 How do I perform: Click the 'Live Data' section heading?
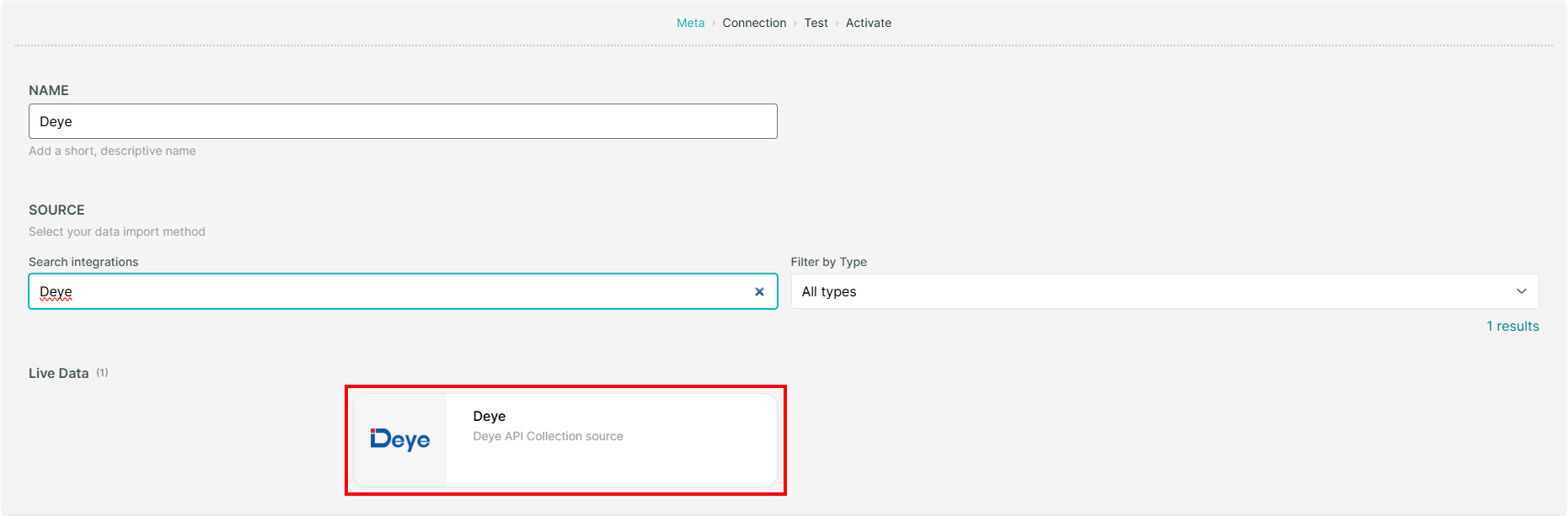58,373
